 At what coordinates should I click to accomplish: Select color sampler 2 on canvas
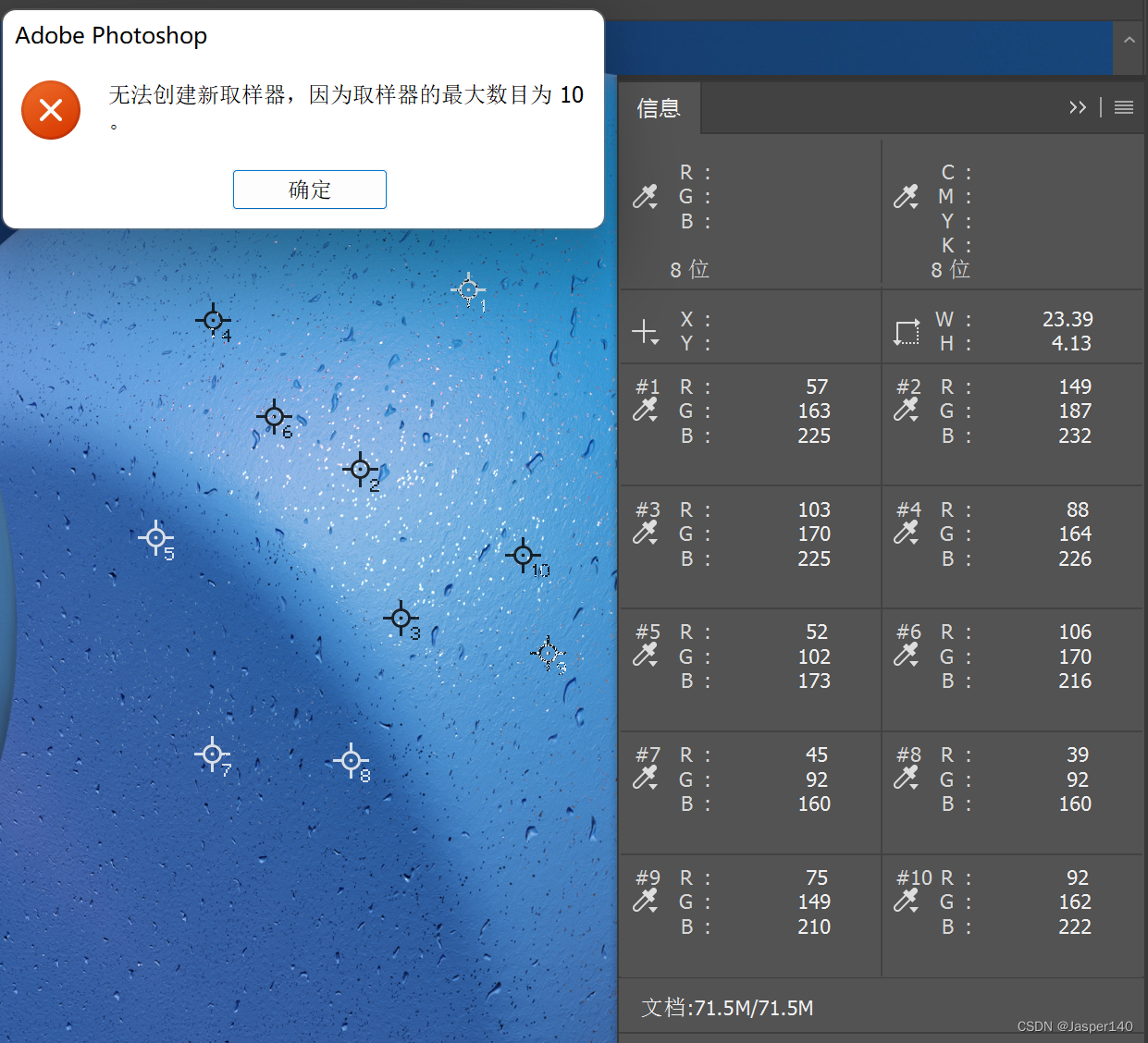click(360, 470)
